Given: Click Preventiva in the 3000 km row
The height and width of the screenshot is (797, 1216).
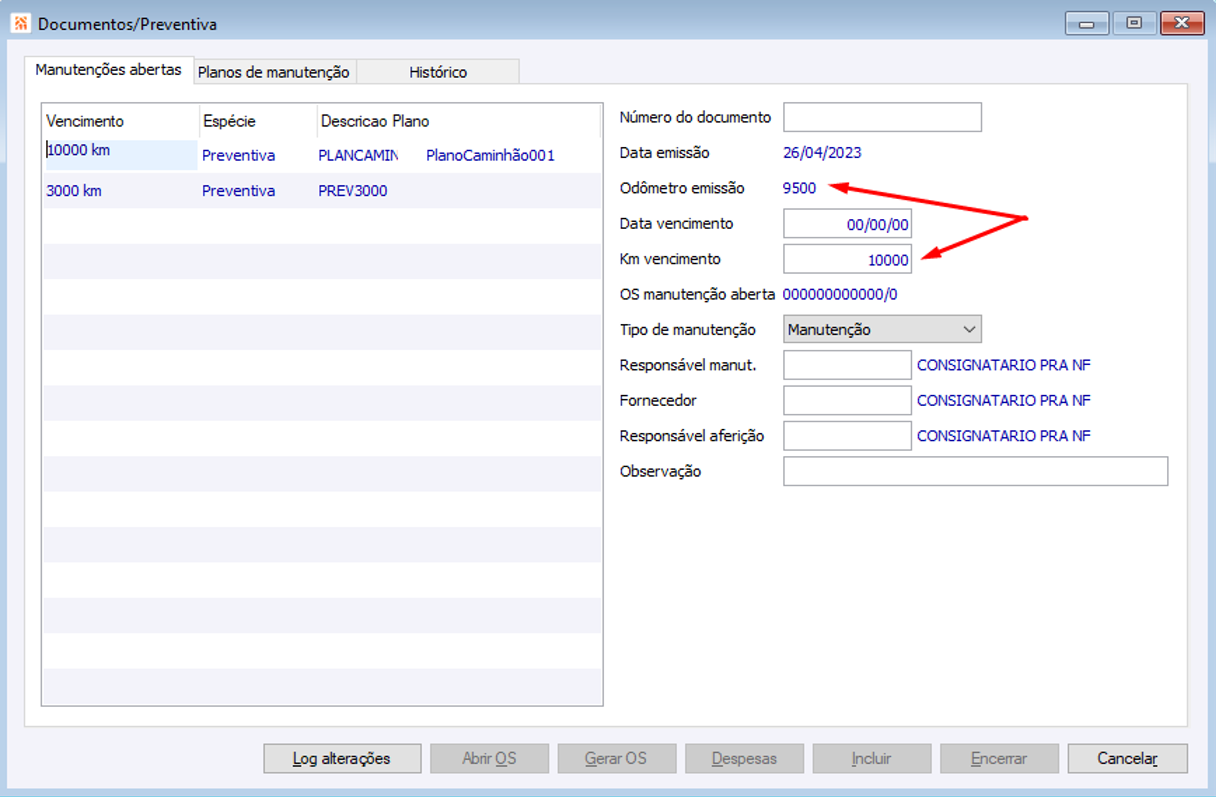Looking at the screenshot, I should (x=238, y=190).
